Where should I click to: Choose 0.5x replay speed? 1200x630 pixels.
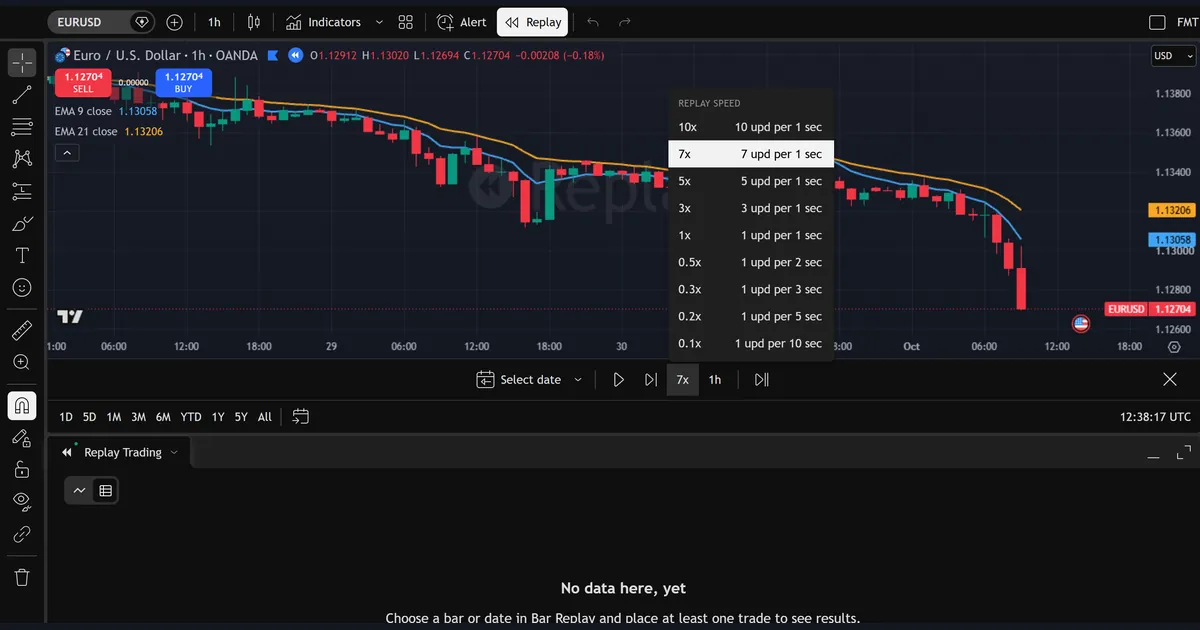coord(750,262)
